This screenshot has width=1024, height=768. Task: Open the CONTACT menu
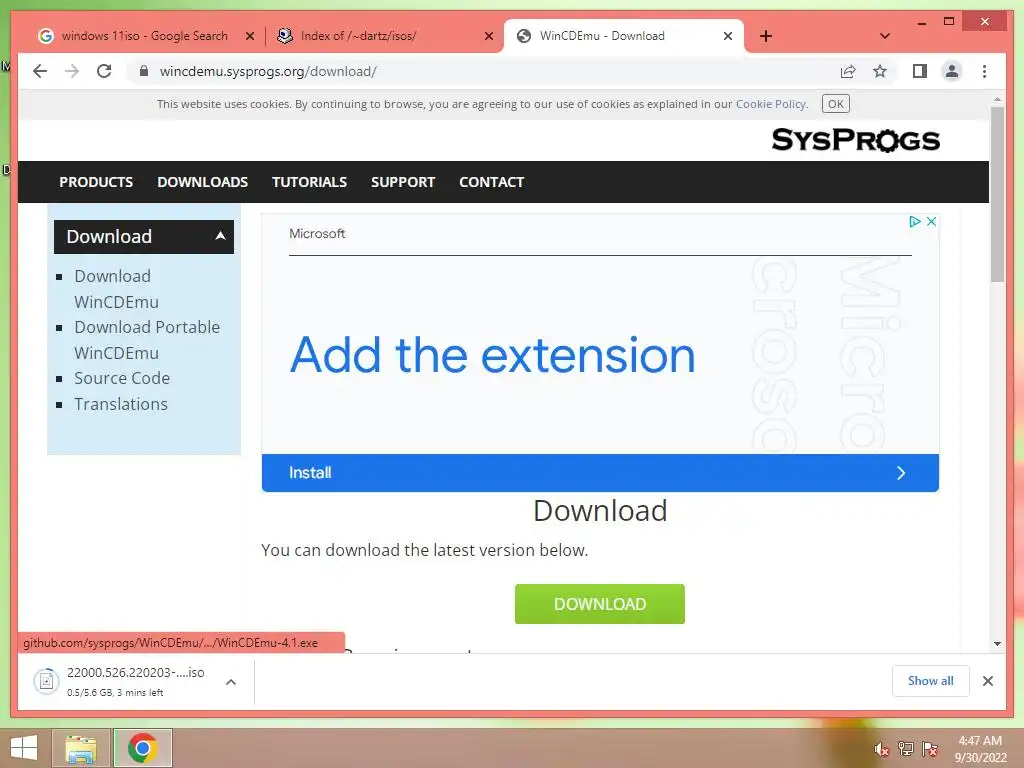click(492, 182)
